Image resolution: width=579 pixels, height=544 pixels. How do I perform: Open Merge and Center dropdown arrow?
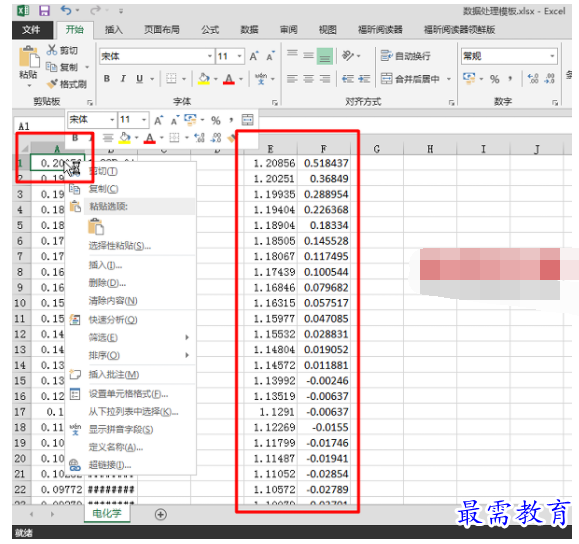pyautogui.click(x=449, y=79)
